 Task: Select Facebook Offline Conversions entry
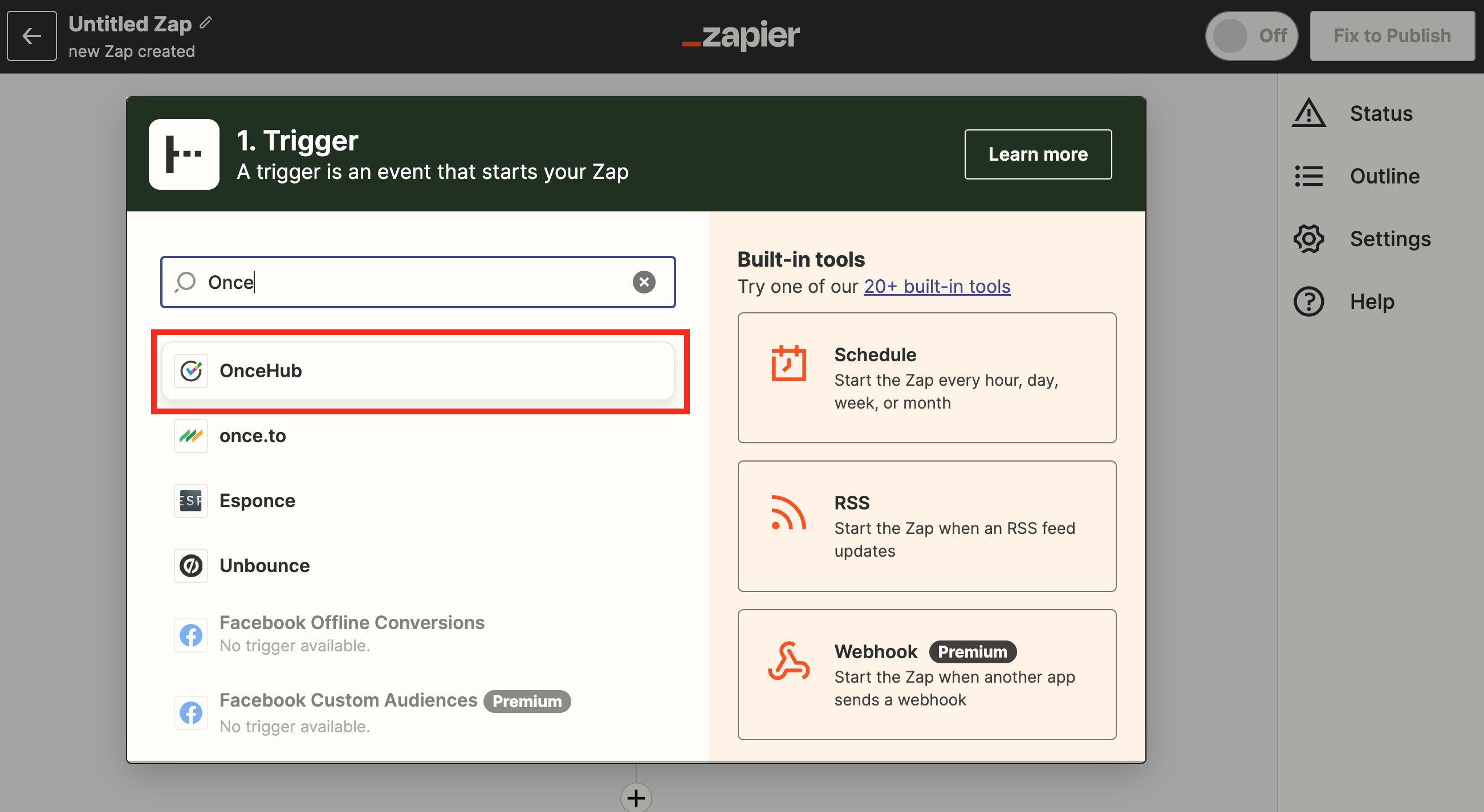point(418,634)
